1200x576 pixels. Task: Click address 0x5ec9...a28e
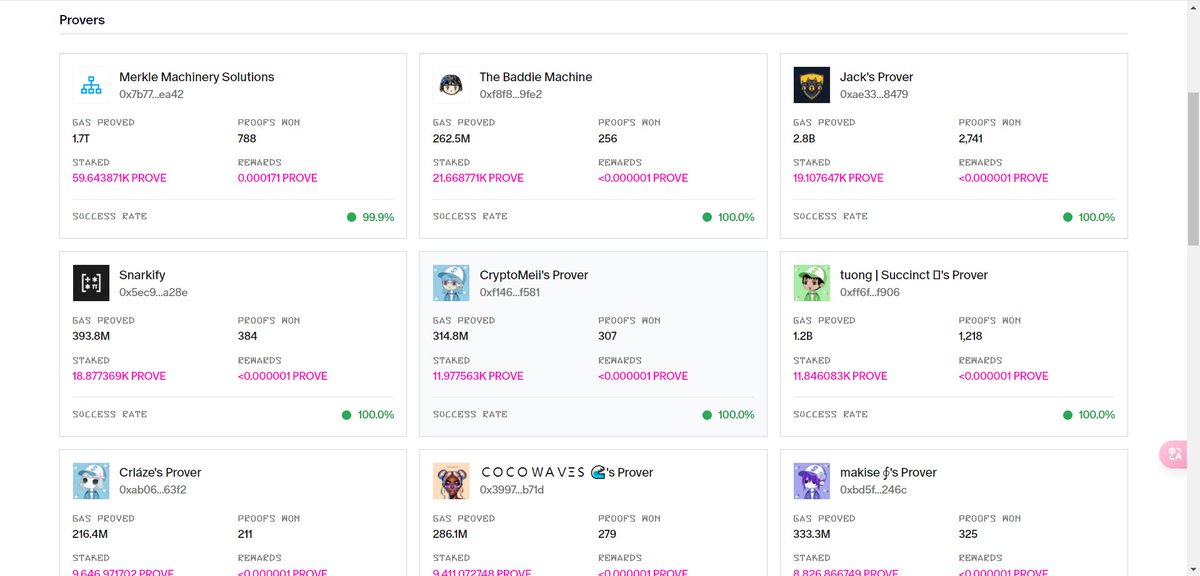tap(153, 293)
